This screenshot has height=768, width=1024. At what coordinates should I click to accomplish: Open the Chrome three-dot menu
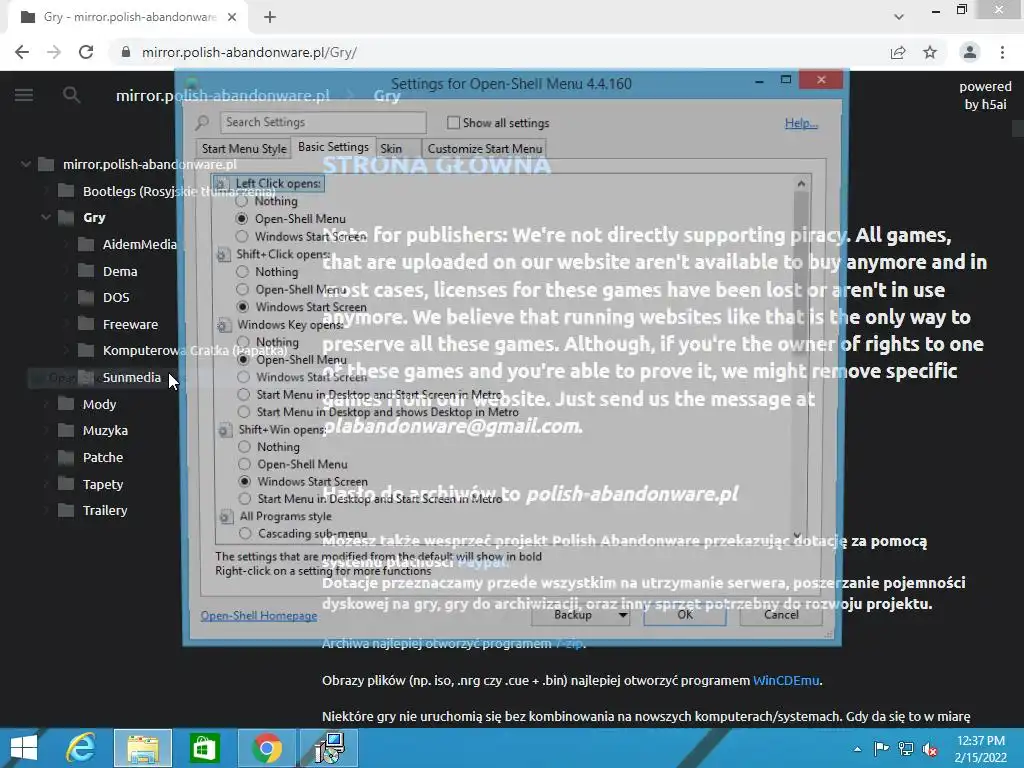[x=1002, y=52]
